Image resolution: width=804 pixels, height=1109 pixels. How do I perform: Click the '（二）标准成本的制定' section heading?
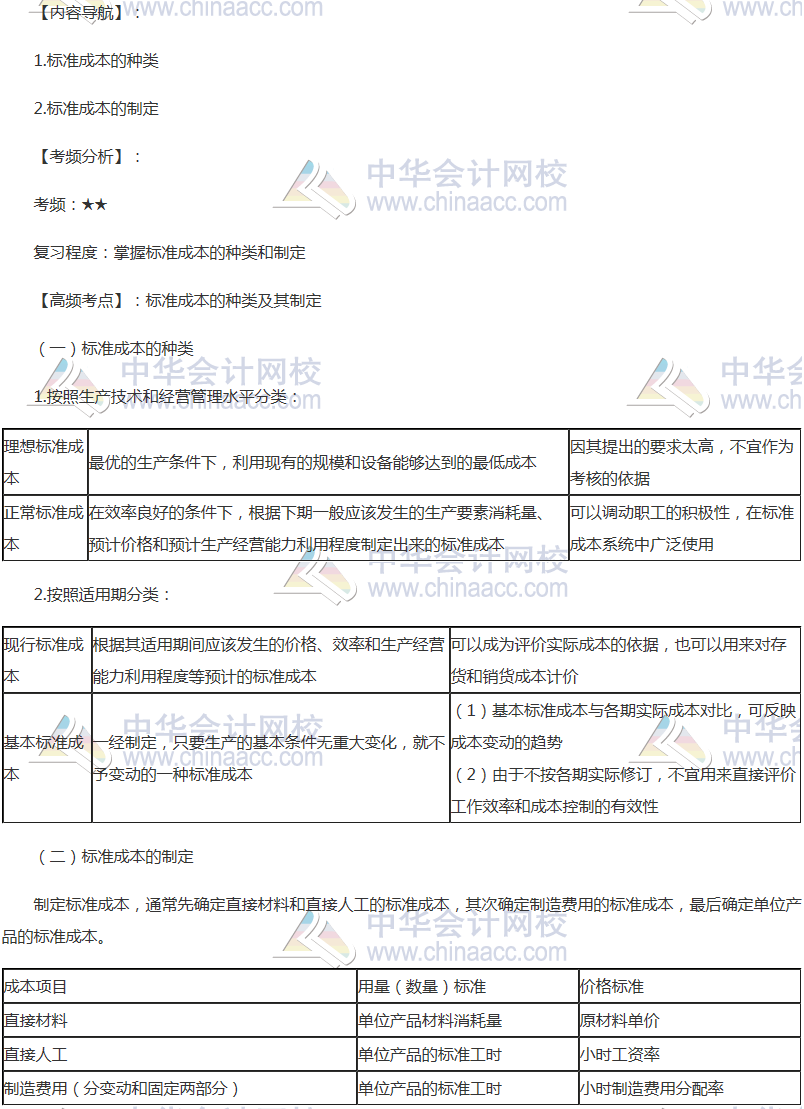click(114, 856)
